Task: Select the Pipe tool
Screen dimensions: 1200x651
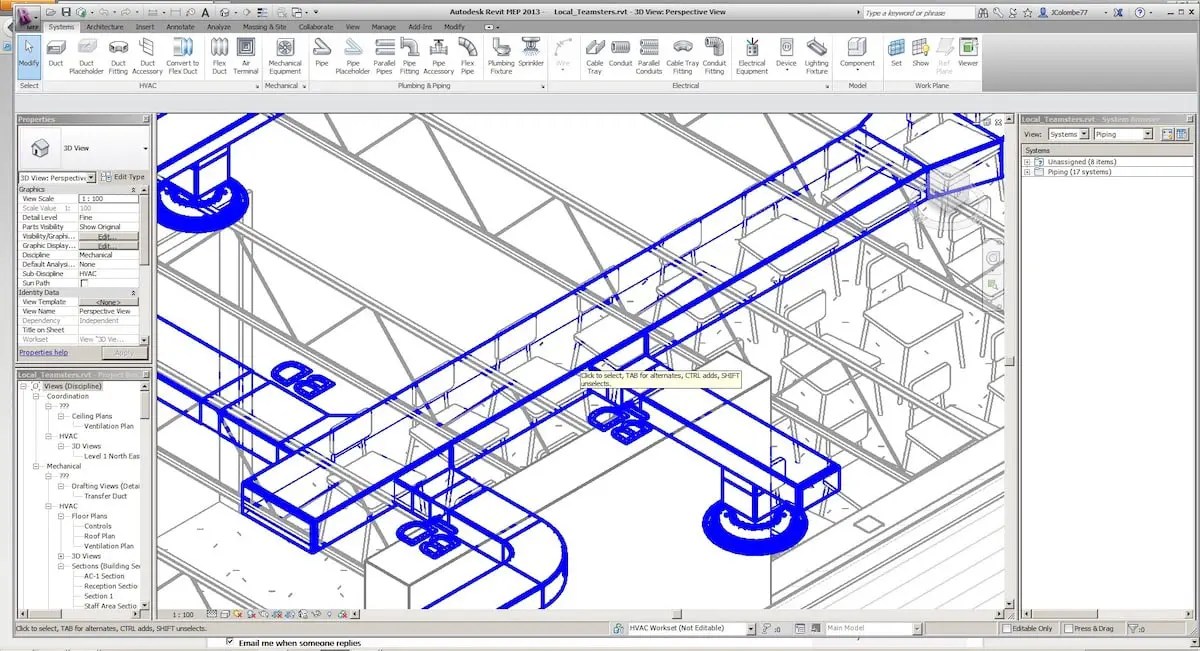Action: (321, 55)
